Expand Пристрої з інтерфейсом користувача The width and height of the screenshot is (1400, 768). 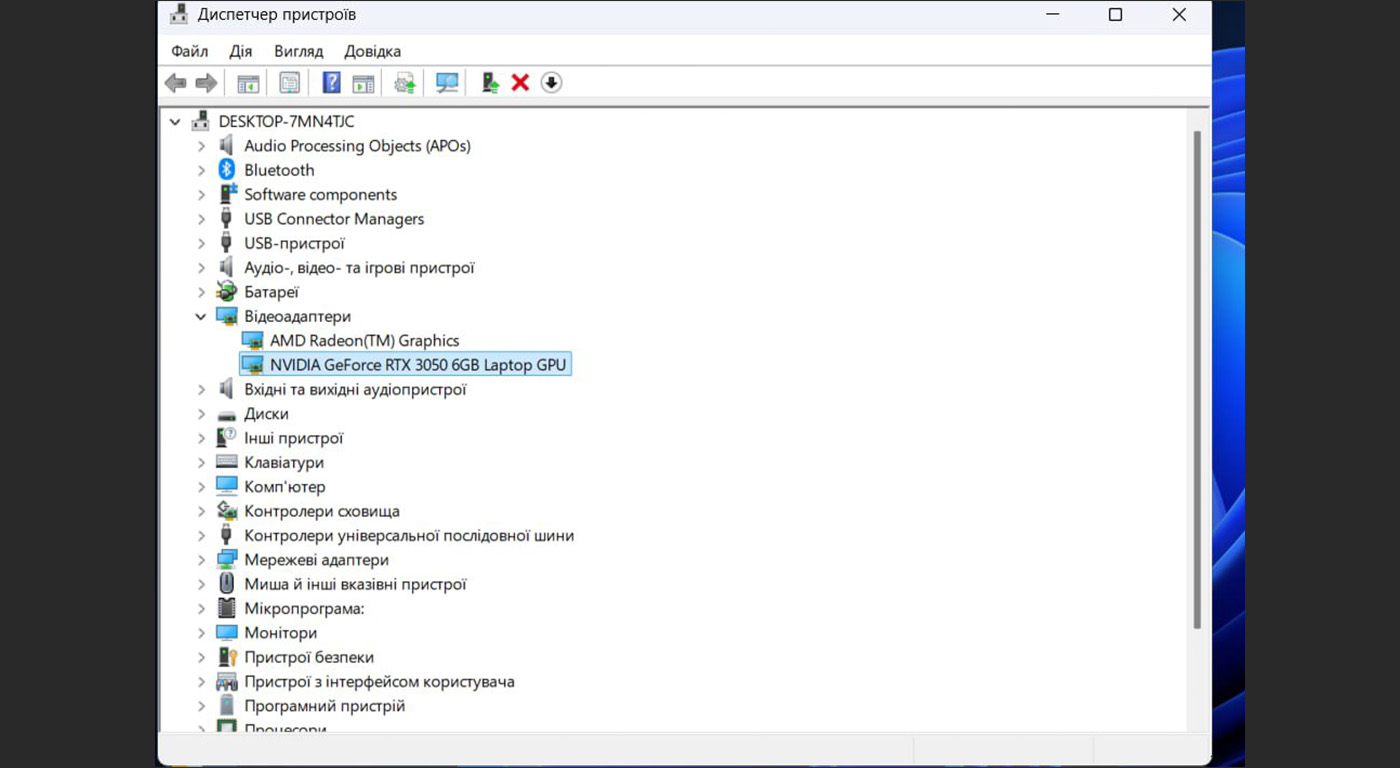coord(201,682)
